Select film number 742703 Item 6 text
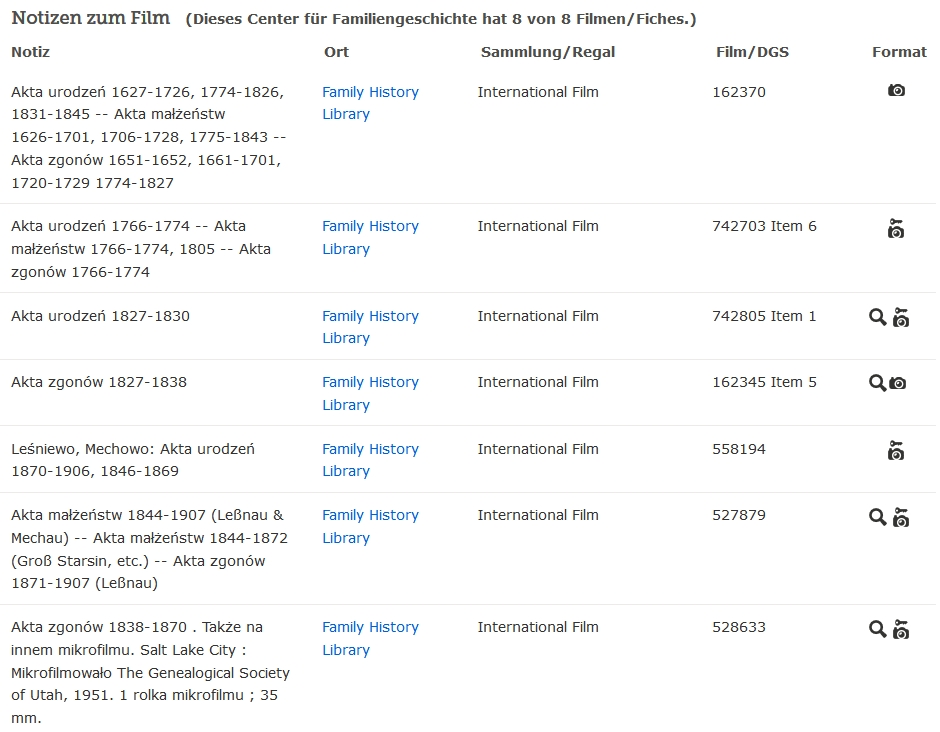The height and width of the screenshot is (732, 940). [764, 226]
